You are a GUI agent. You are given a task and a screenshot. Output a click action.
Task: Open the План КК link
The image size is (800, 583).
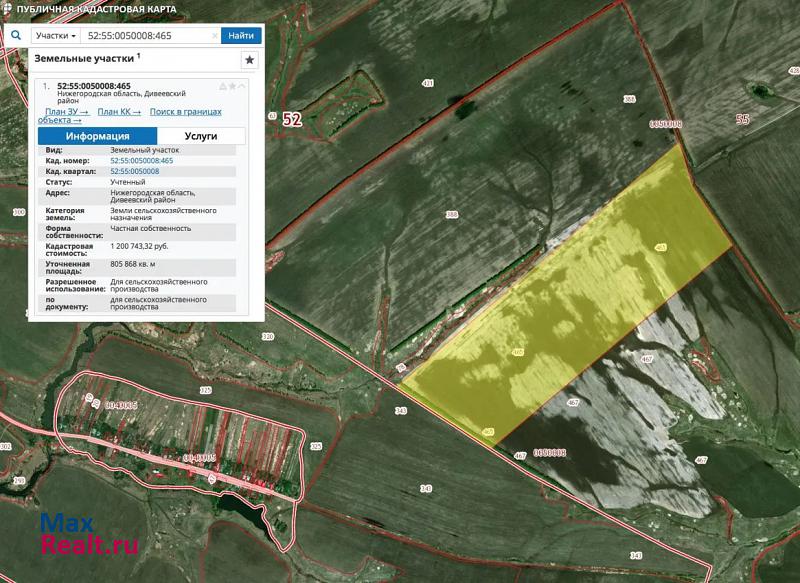[x=119, y=112]
